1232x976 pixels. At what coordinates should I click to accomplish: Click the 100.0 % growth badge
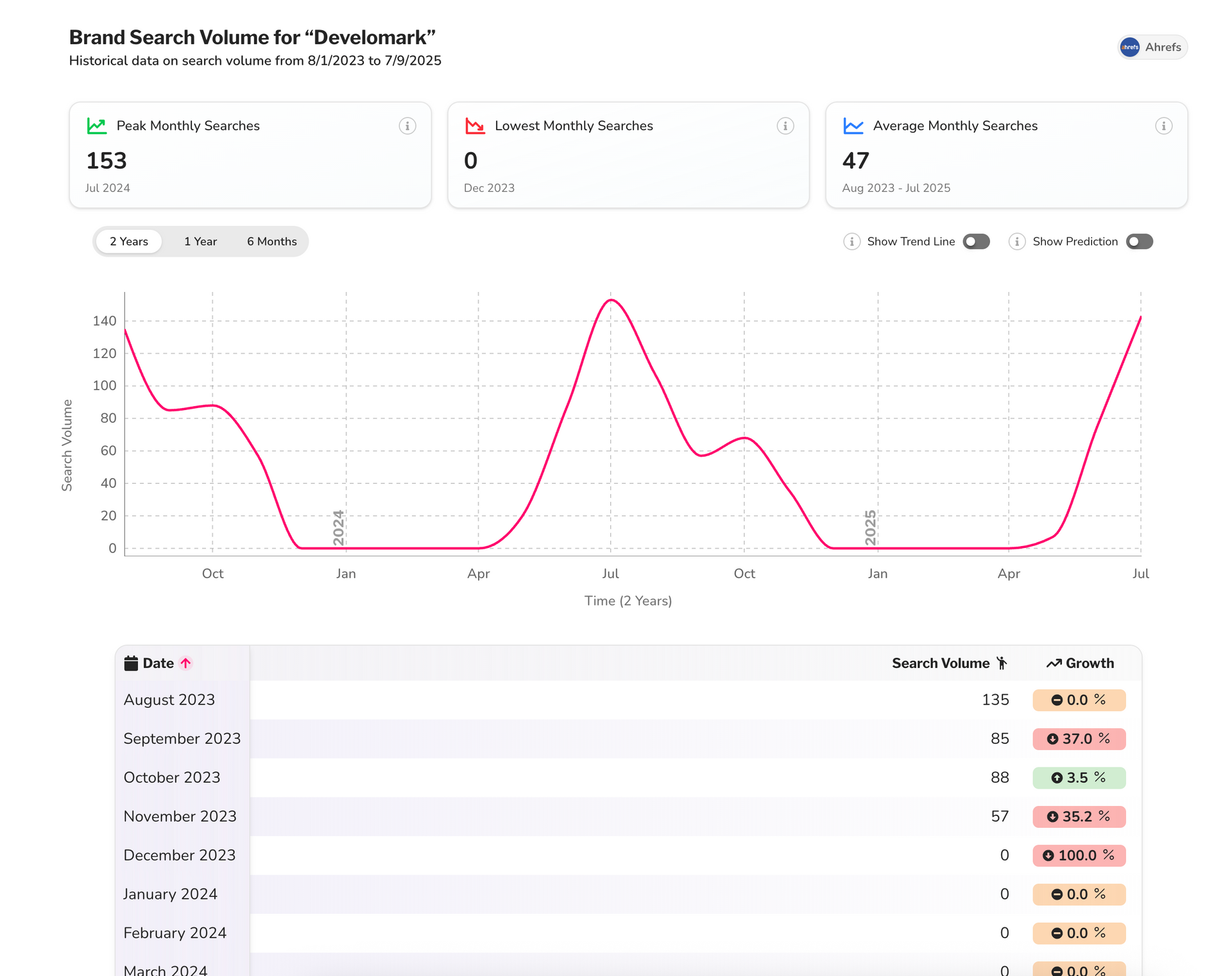1079,855
